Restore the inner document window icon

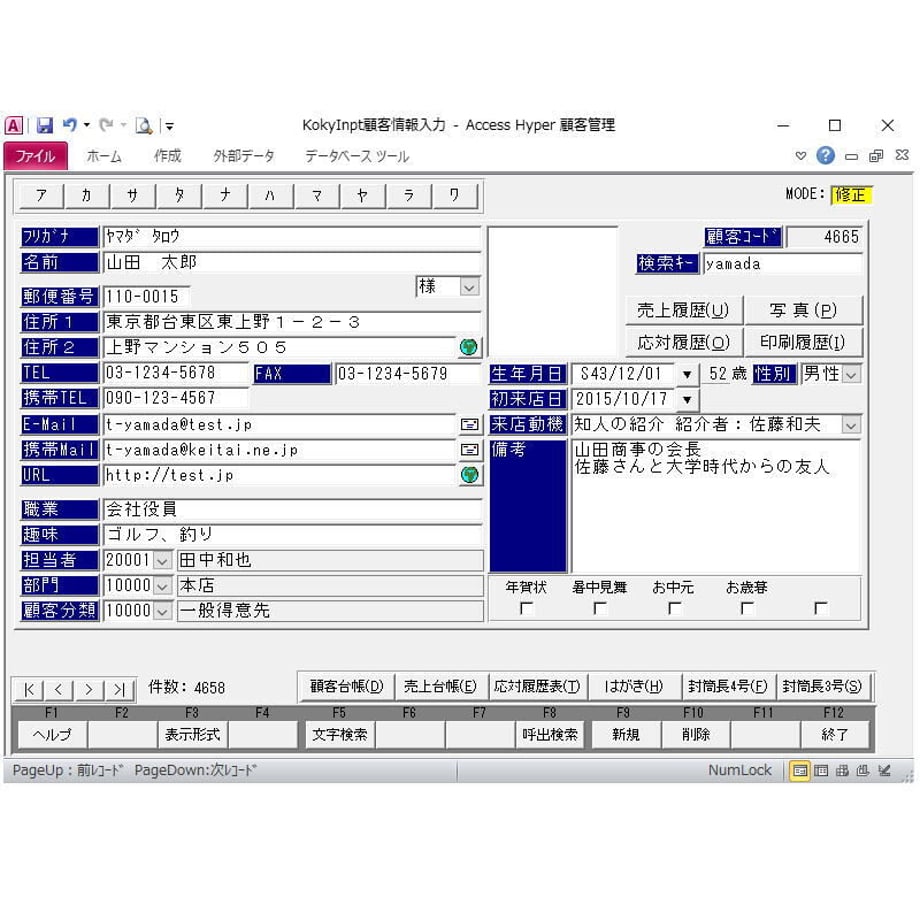876,155
